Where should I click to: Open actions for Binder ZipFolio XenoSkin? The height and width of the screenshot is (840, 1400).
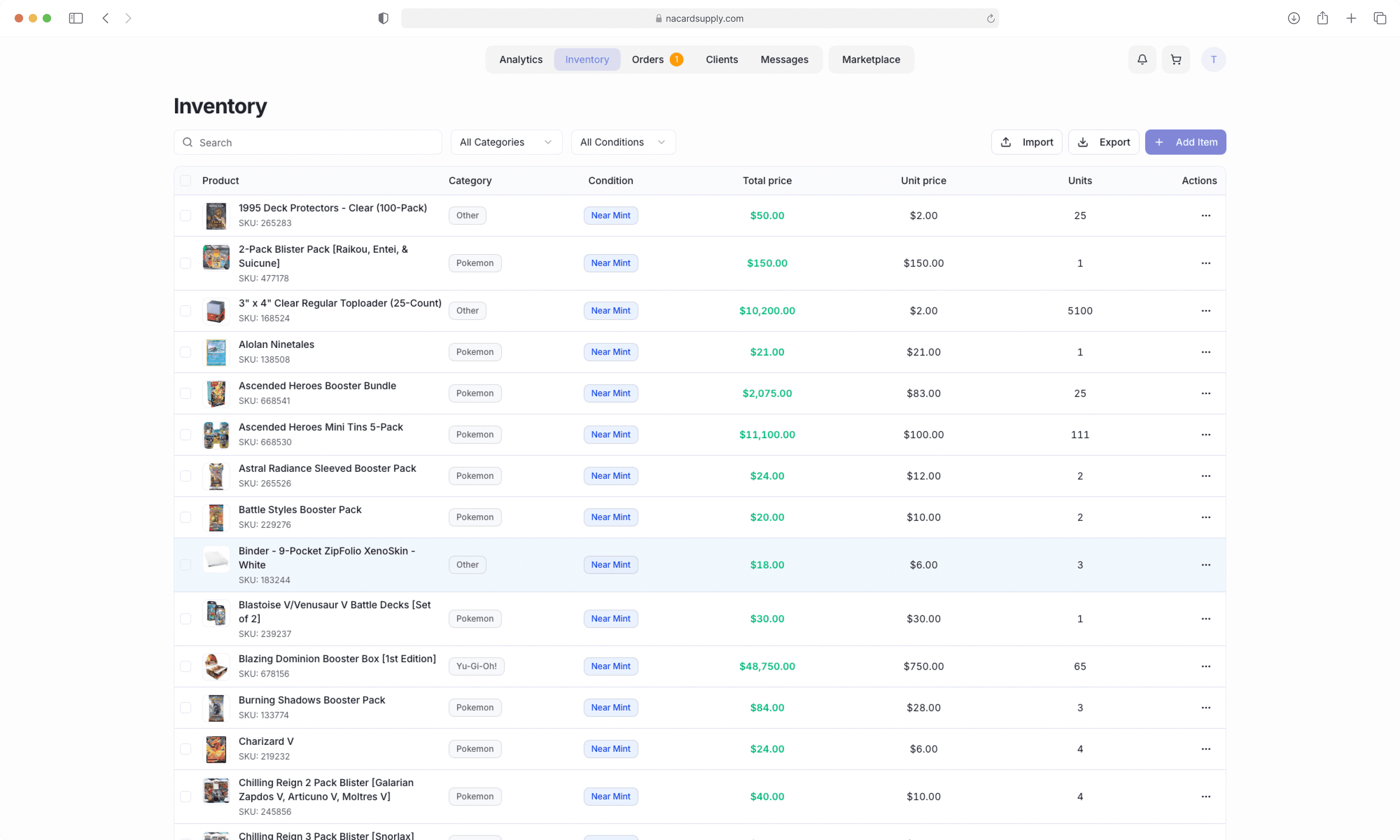pyautogui.click(x=1206, y=565)
